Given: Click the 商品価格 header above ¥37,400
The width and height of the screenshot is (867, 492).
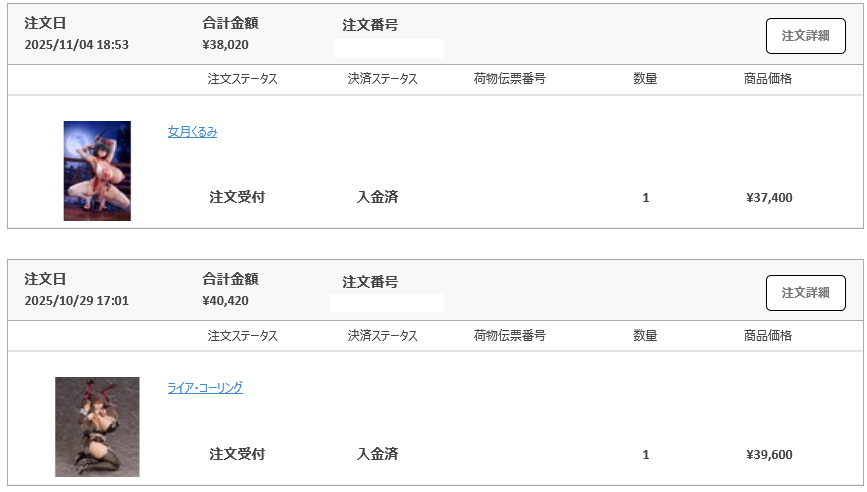Looking at the screenshot, I should coord(768,79).
